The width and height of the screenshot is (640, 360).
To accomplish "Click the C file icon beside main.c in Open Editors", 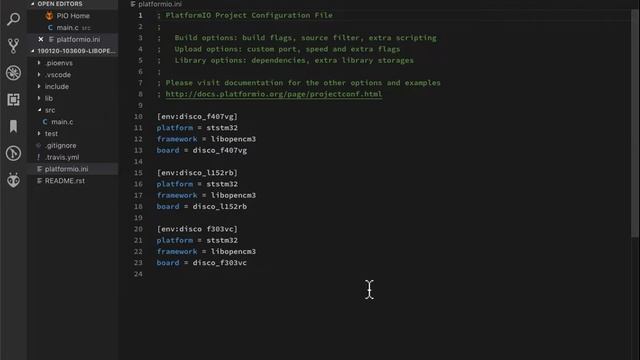I will pos(50,27).
